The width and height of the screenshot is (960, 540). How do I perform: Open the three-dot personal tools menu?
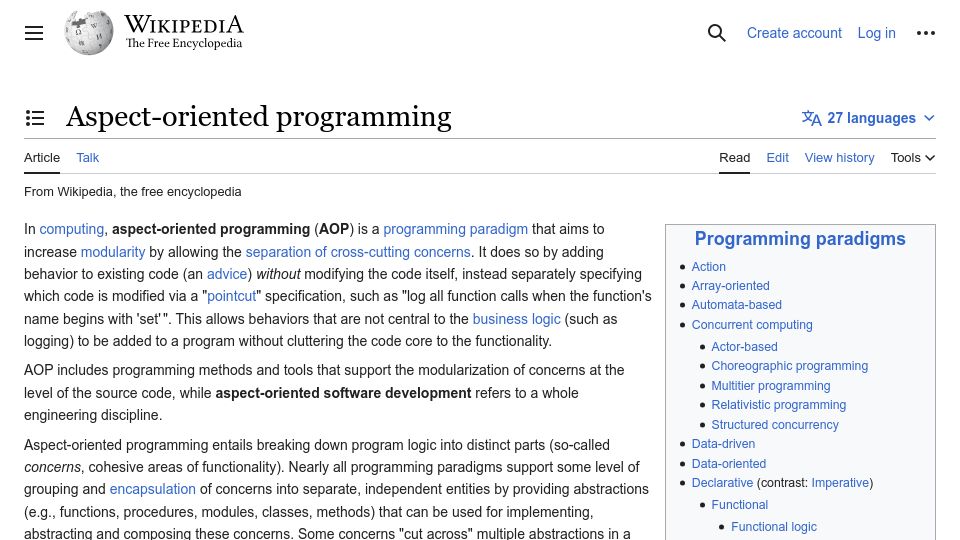tap(926, 33)
